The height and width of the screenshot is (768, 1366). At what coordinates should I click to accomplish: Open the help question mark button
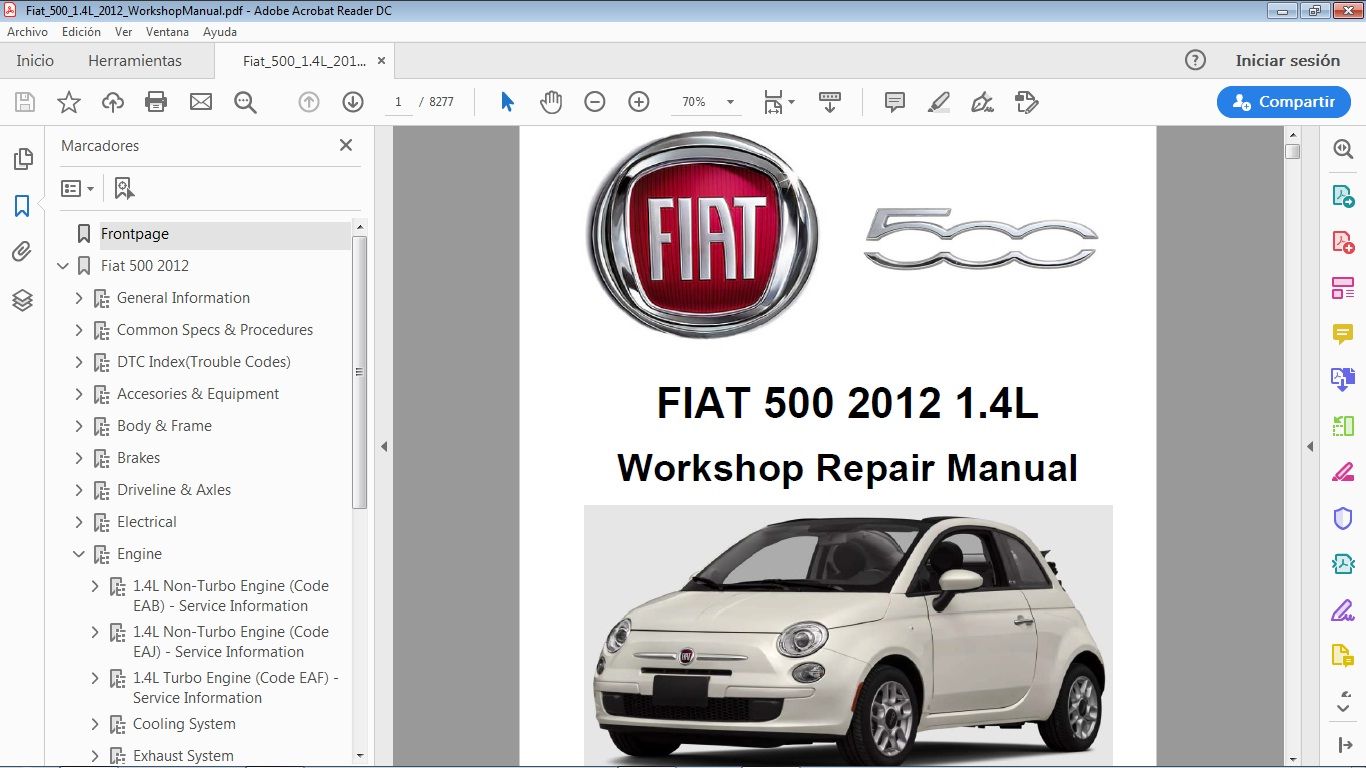1195,60
